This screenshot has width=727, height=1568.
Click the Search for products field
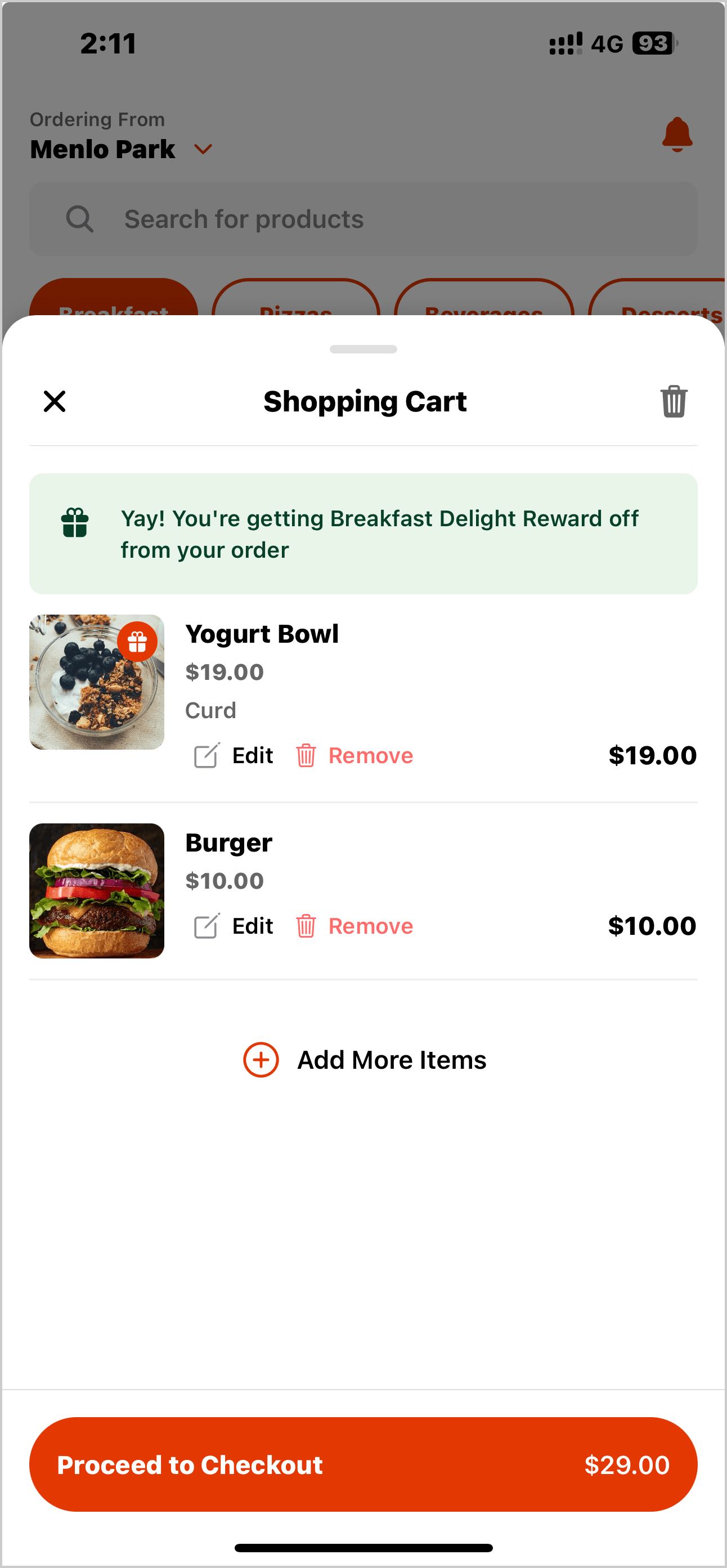[363, 219]
